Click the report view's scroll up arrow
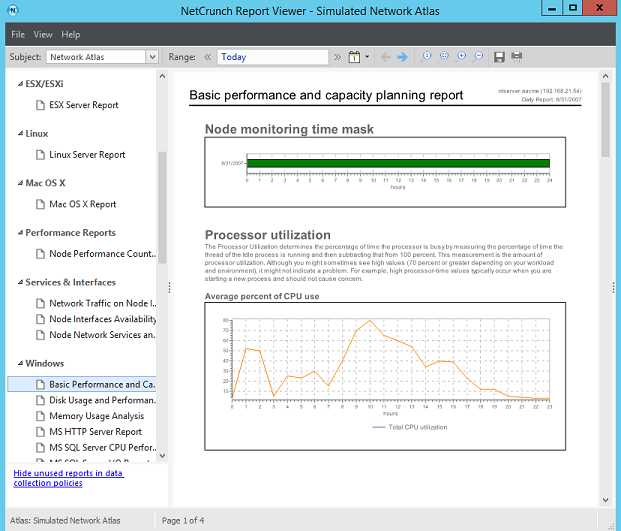Screen dimensions: 621x531 pyautogui.click(x=605, y=76)
